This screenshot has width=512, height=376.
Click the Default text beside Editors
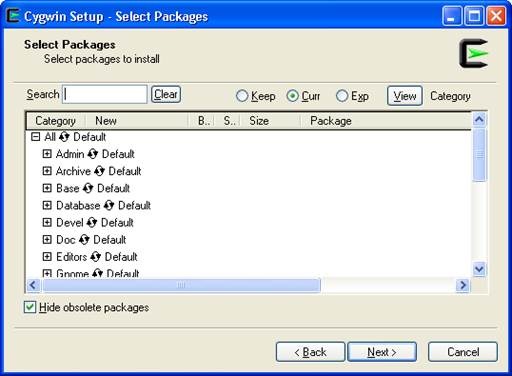point(121,257)
